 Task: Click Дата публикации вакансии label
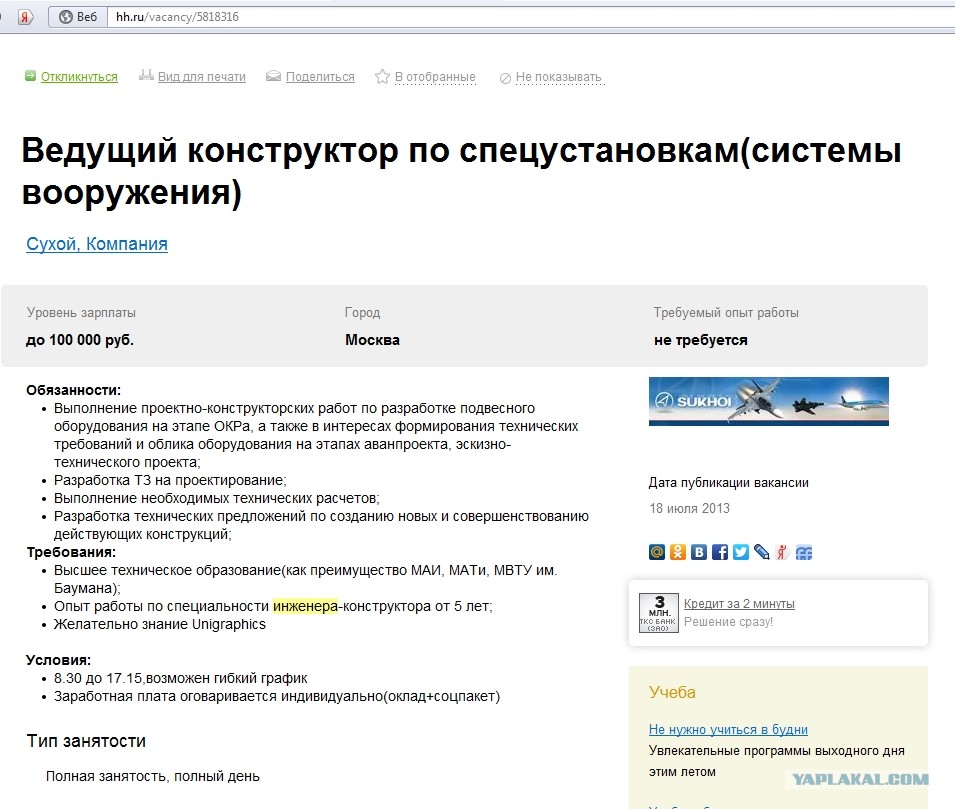pyautogui.click(x=728, y=482)
